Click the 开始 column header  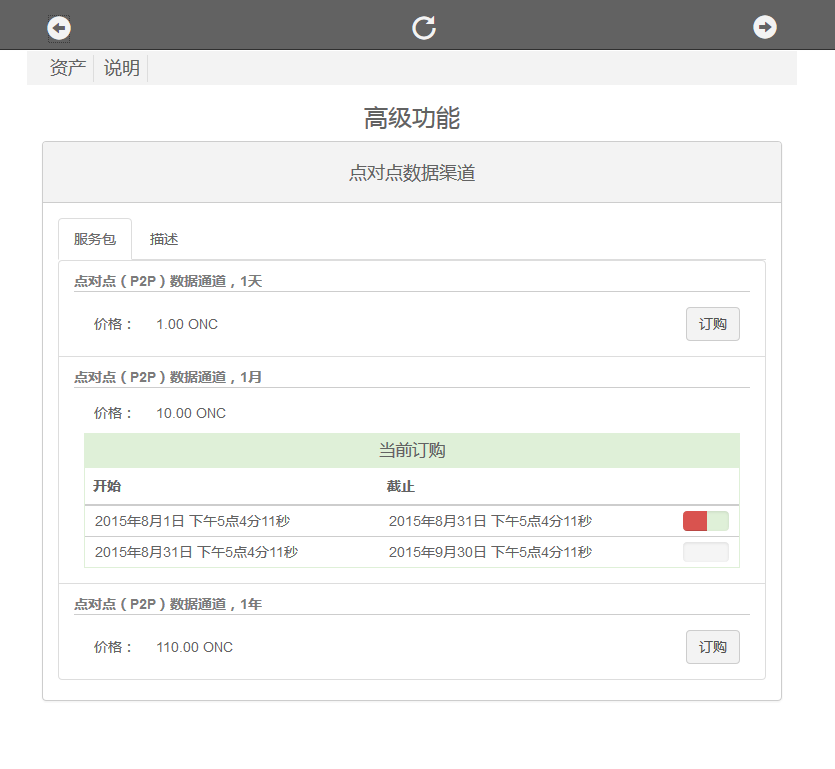(x=107, y=487)
